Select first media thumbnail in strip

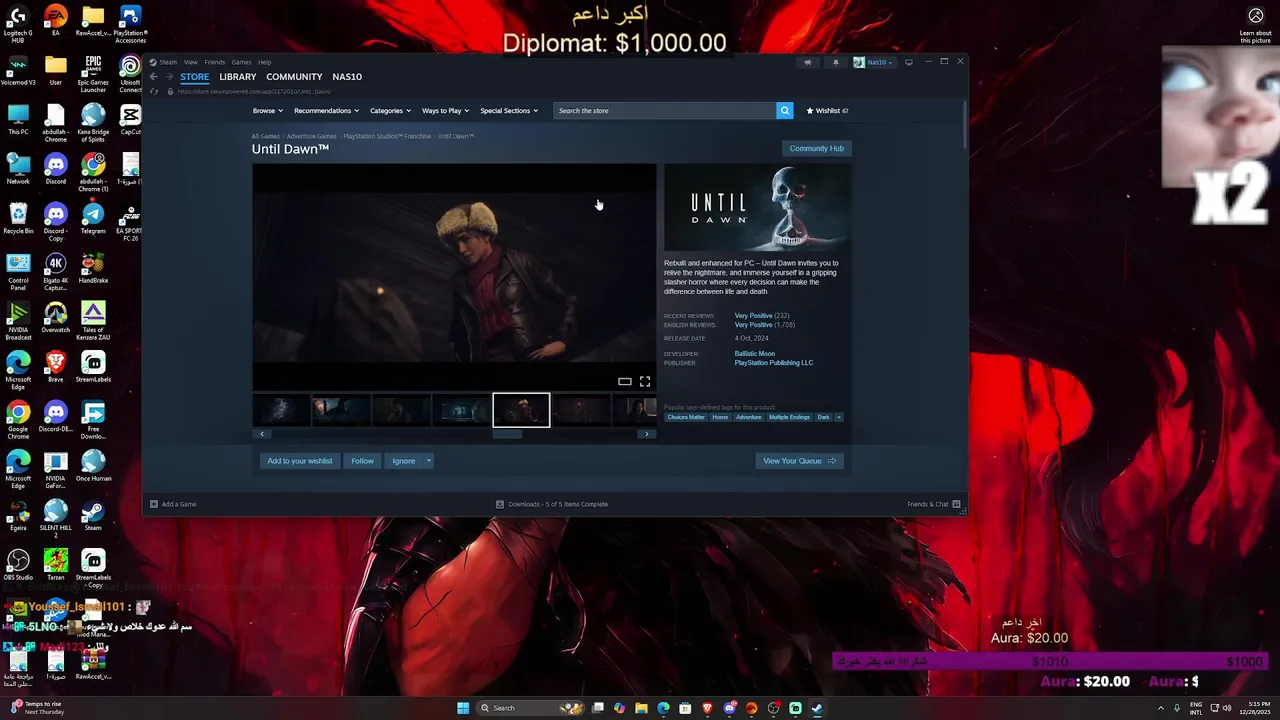(281, 410)
